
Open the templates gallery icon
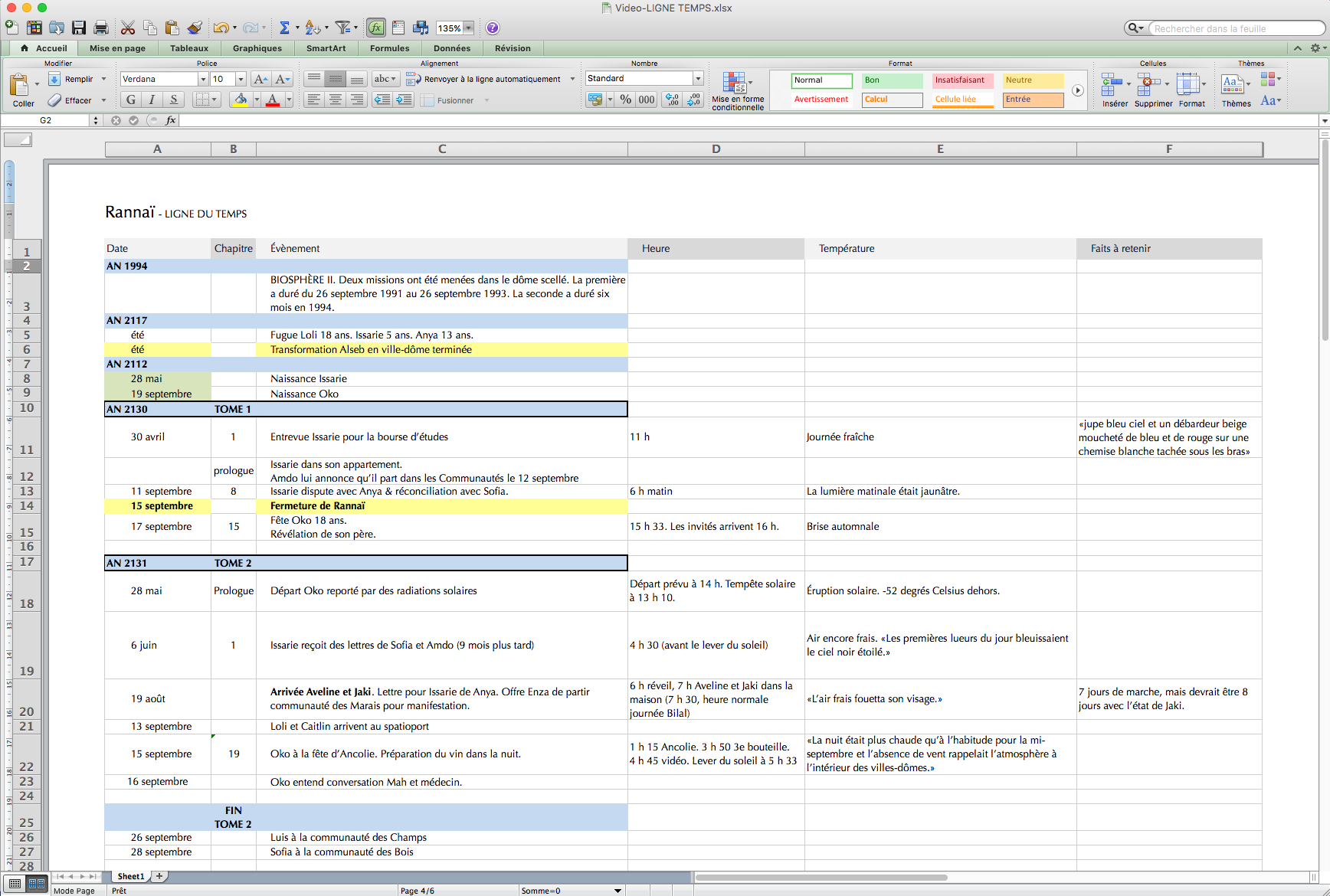(34, 28)
